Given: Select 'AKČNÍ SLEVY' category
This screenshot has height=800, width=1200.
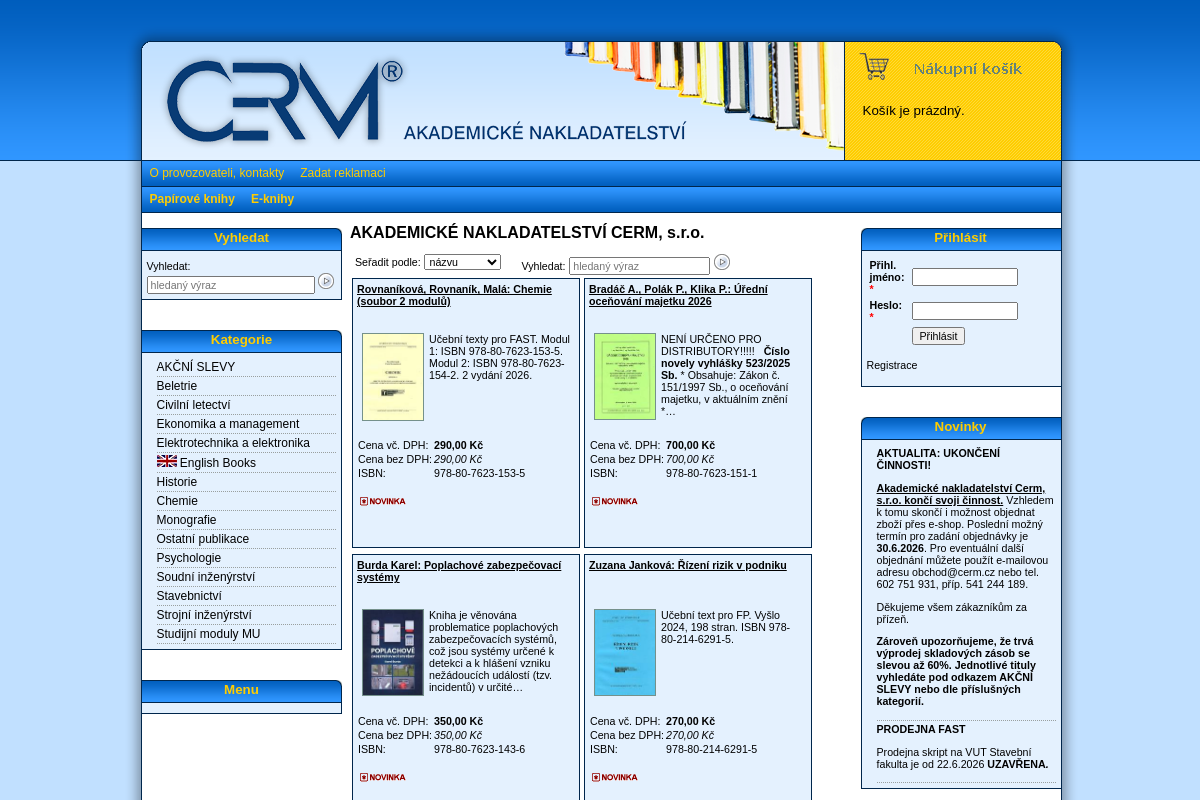Looking at the screenshot, I should point(196,367).
